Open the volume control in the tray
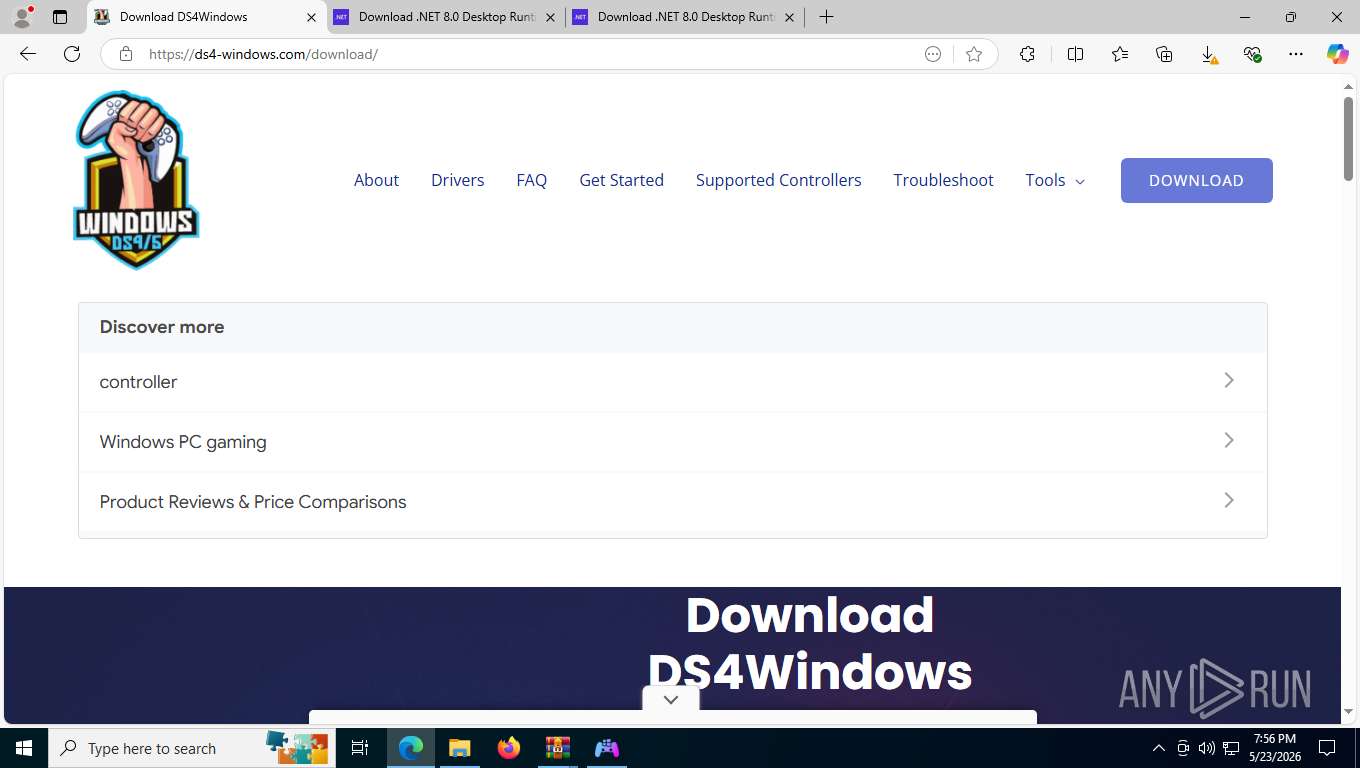The width and height of the screenshot is (1360, 768). click(x=1207, y=748)
